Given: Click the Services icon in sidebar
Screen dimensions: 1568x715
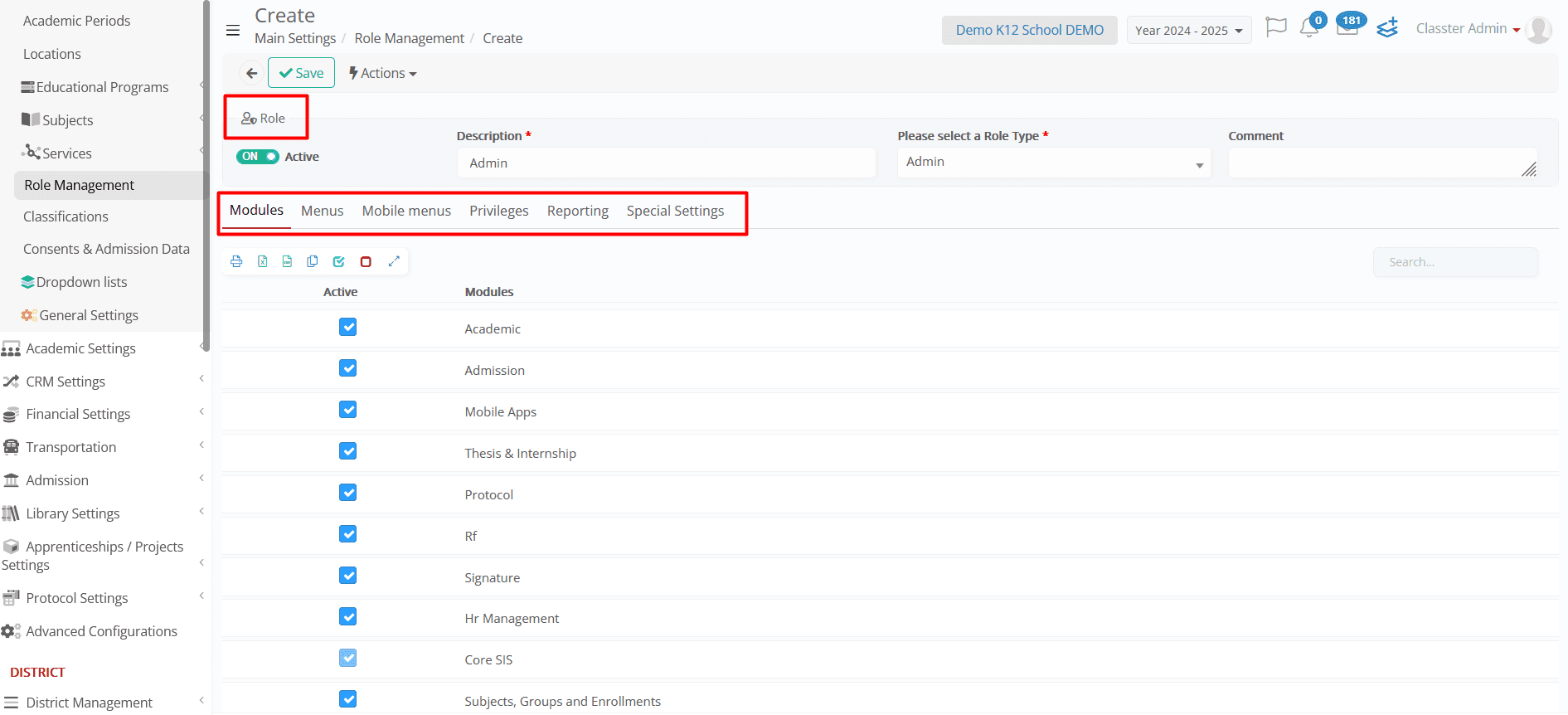Looking at the screenshot, I should [32, 152].
